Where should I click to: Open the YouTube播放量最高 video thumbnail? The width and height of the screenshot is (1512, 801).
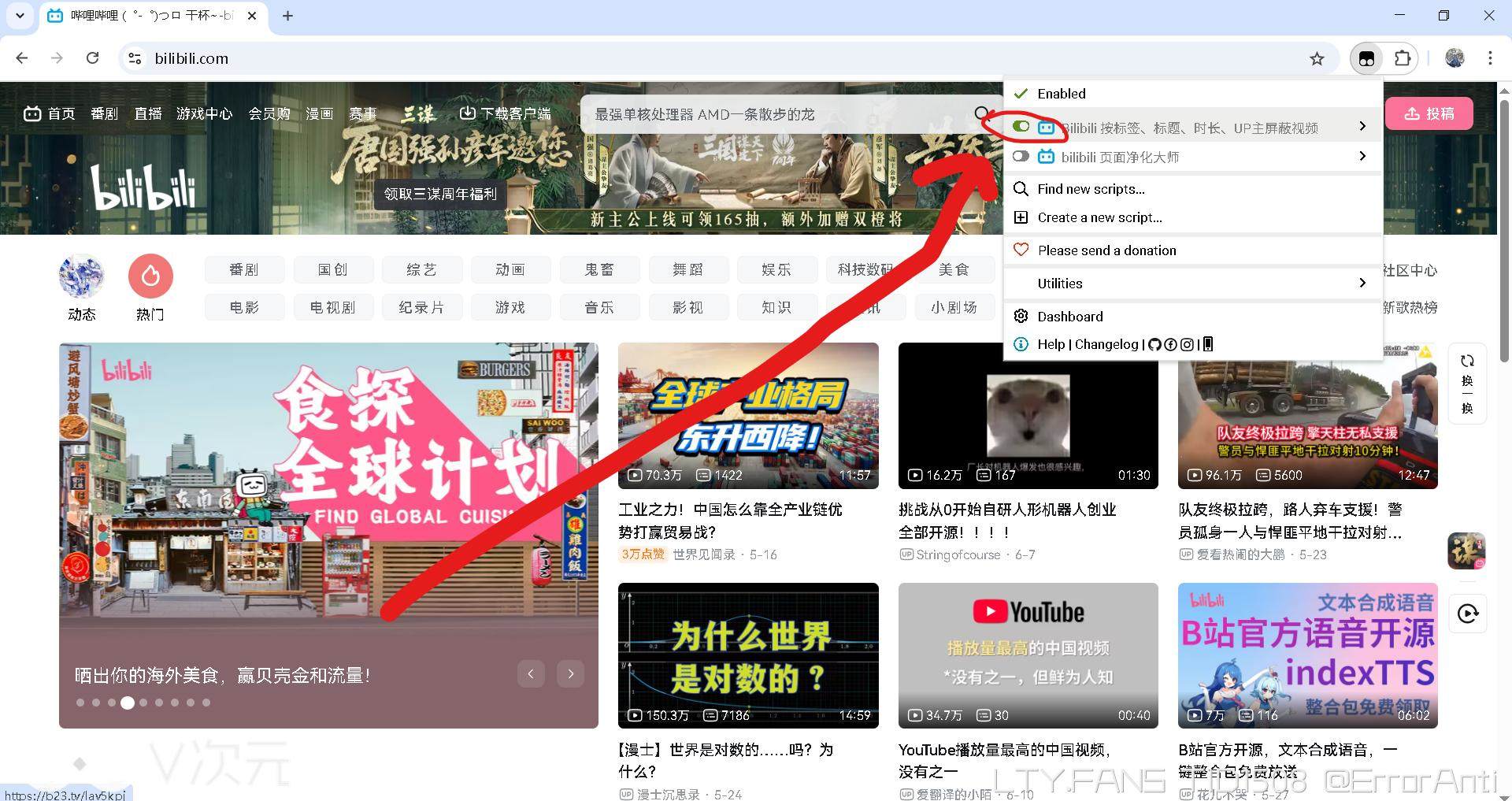point(1028,655)
